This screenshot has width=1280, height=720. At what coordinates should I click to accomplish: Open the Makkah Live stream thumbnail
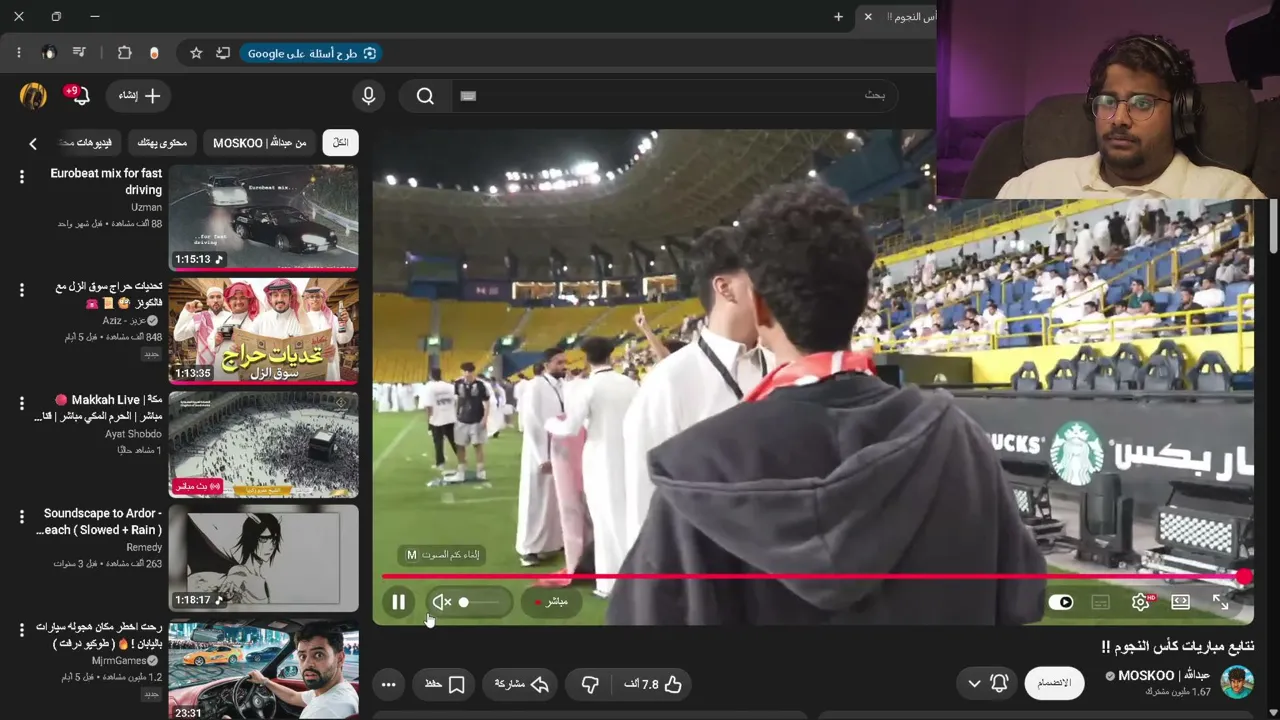coord(263,445)
